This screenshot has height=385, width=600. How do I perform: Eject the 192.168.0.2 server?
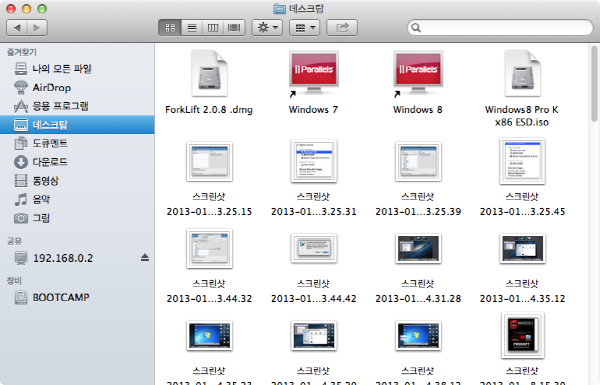[x=145, y=258]
